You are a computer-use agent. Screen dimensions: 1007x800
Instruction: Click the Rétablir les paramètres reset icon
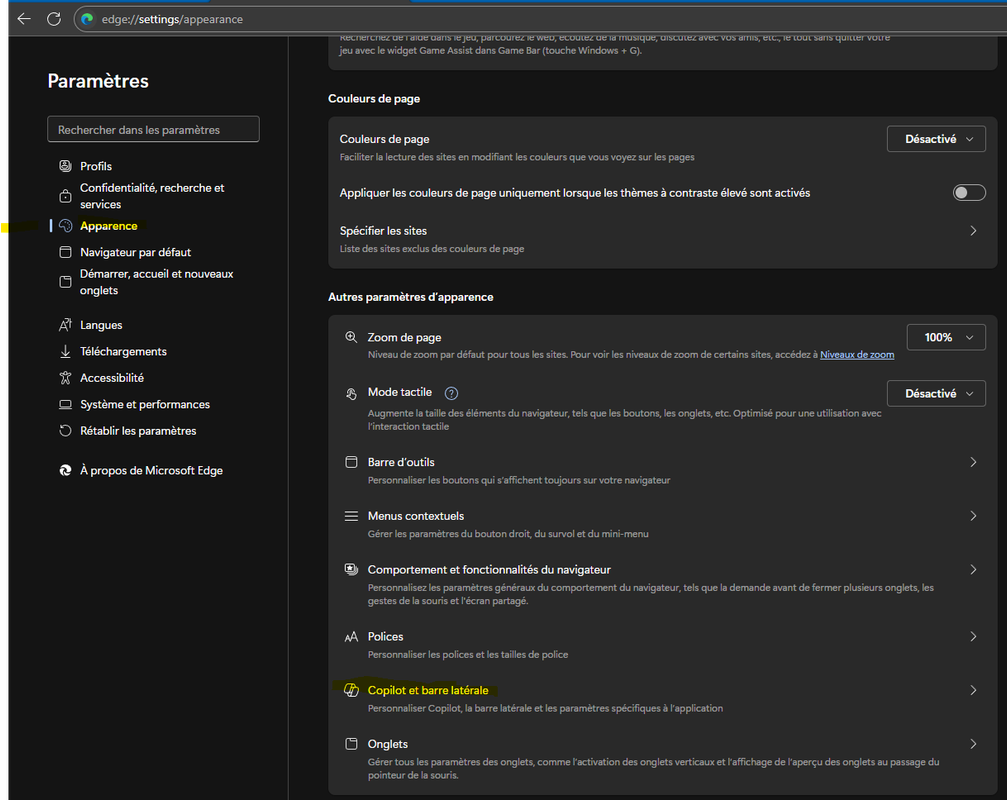tap(65, 430)
